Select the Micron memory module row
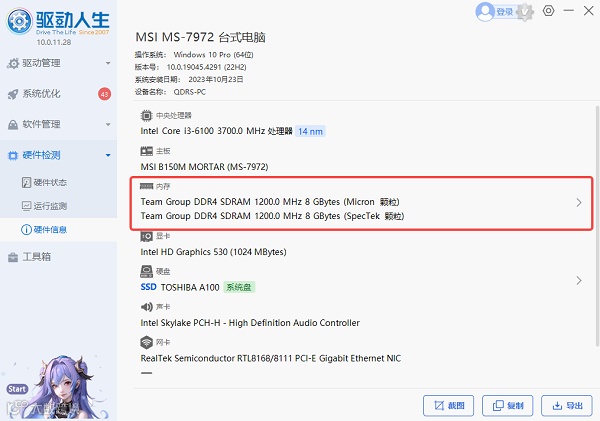Viewport: 600px width, 421px height. tap(270, 202)
